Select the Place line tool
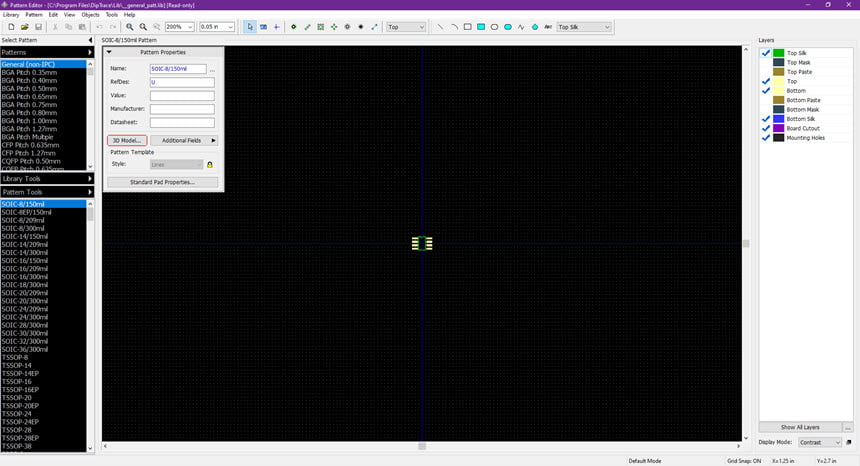The image size is (860, 466). click(x=440, y=27)
